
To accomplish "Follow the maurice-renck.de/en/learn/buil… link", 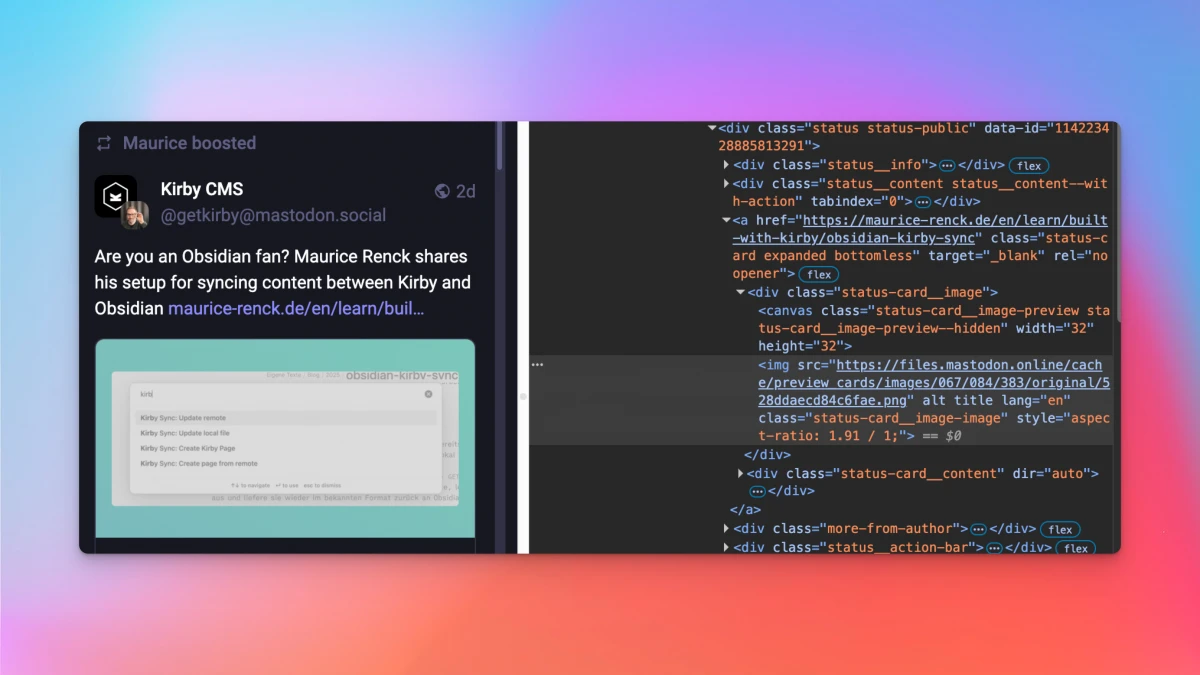I will (296, 308).
